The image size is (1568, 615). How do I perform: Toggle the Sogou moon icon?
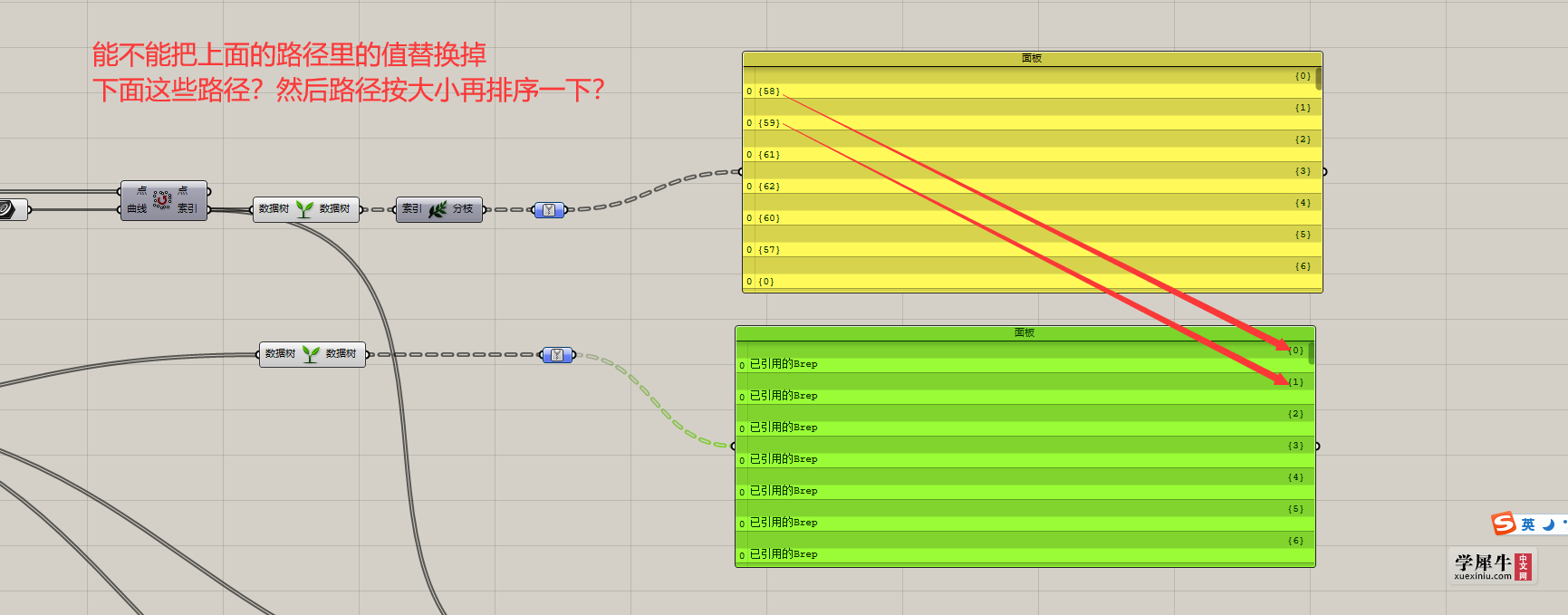1548,524
